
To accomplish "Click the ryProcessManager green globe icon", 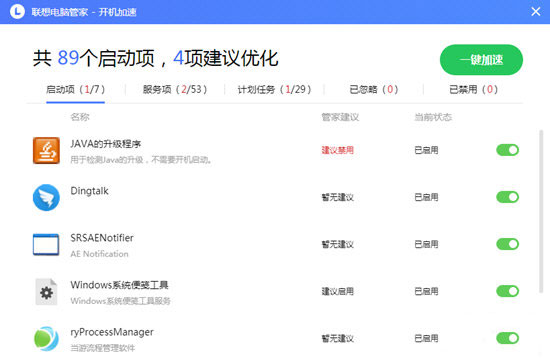I will coord(46,339).
